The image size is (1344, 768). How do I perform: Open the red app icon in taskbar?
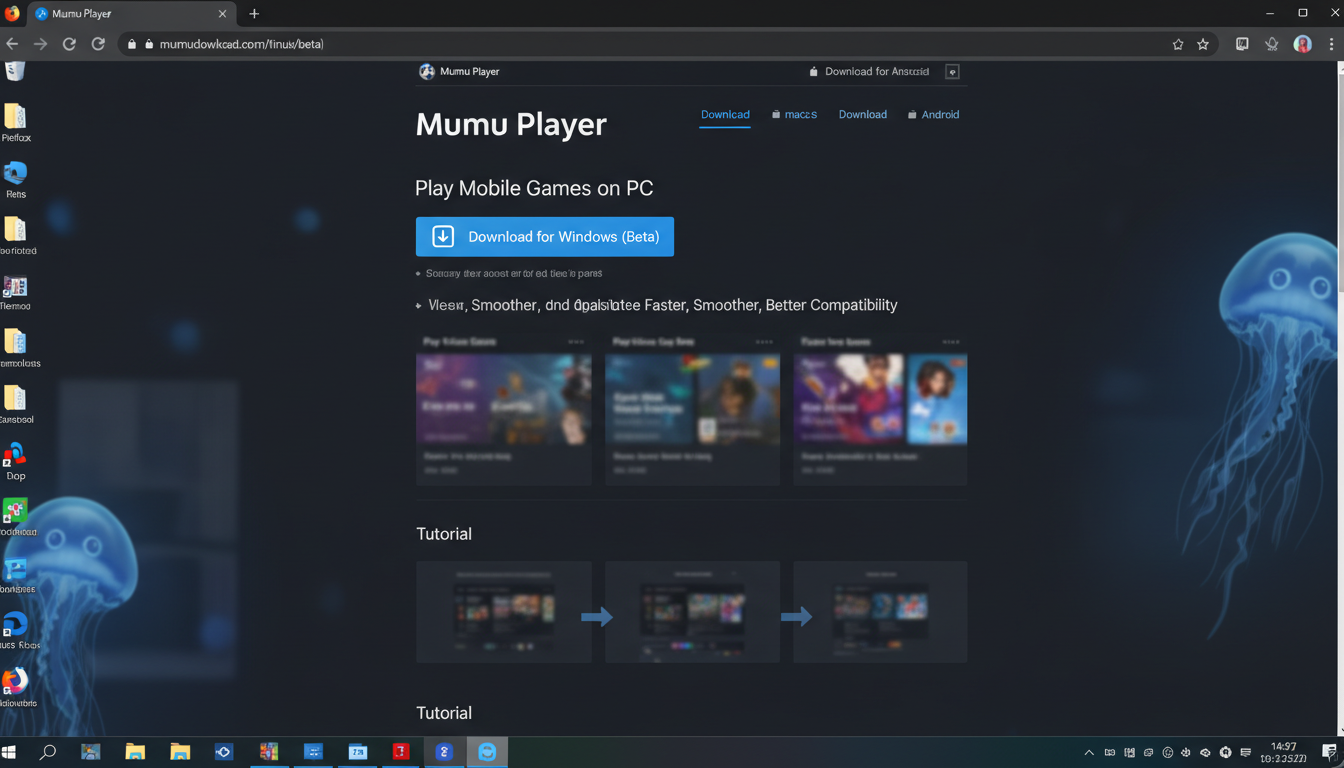click(401, 753)
